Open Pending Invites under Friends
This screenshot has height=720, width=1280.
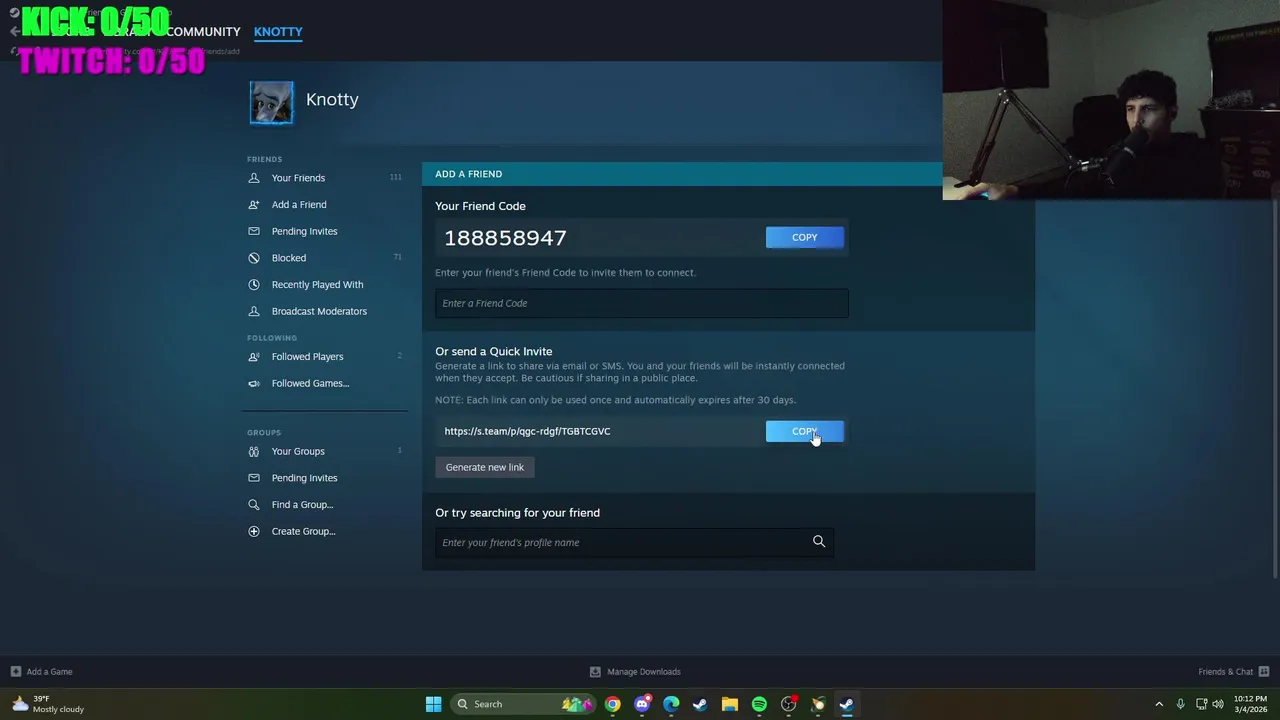point(304,231)
